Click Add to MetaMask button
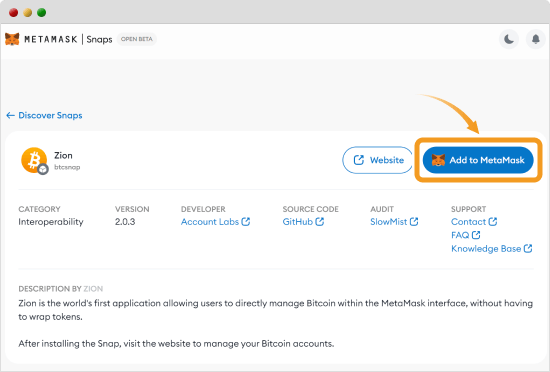The height and width of the screenshot is (372, 550). (x=478, y=160)
